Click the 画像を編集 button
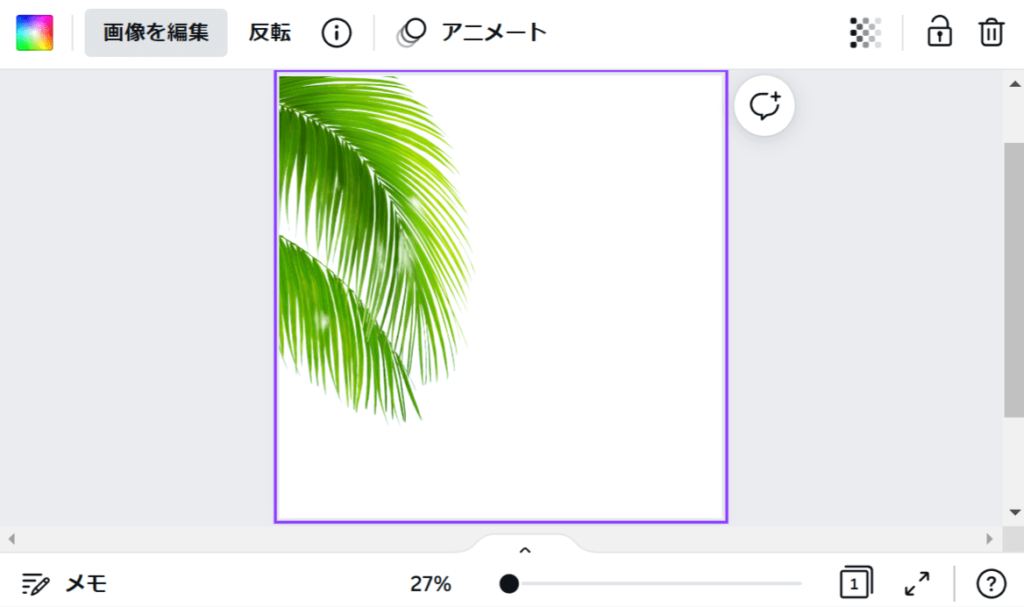The width and height of the screenshot is (1024, 607). 156,33
